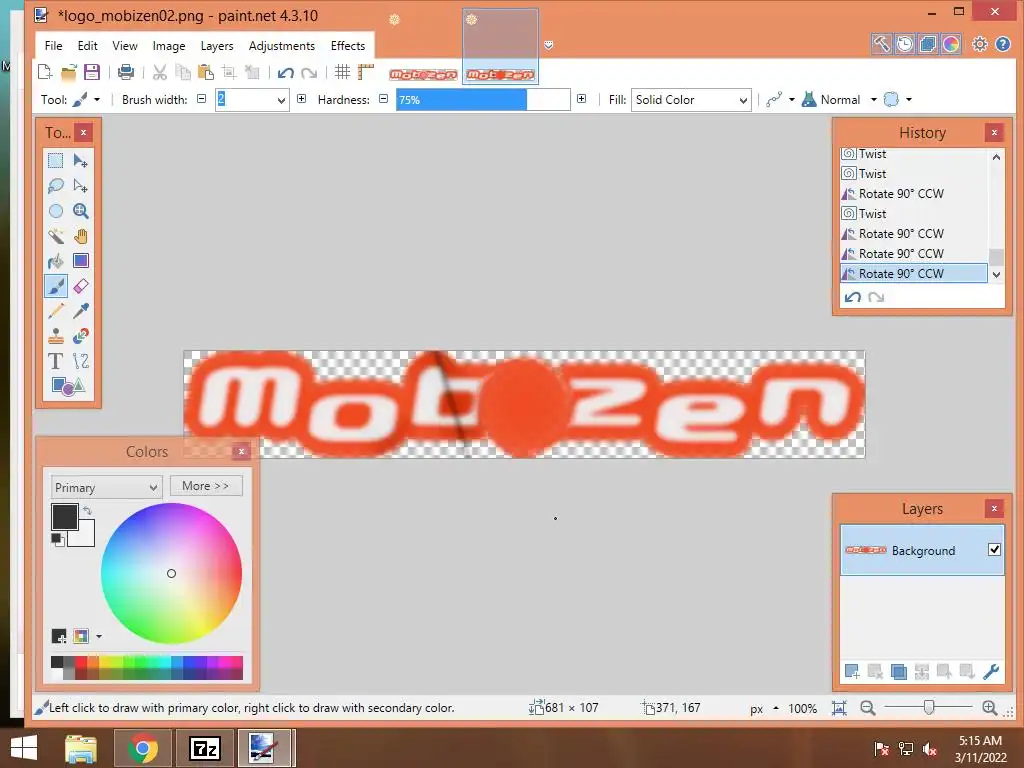Select the Lasso Select tool
The height and width of the screenshot is (768, 1024).
point(56,185)
